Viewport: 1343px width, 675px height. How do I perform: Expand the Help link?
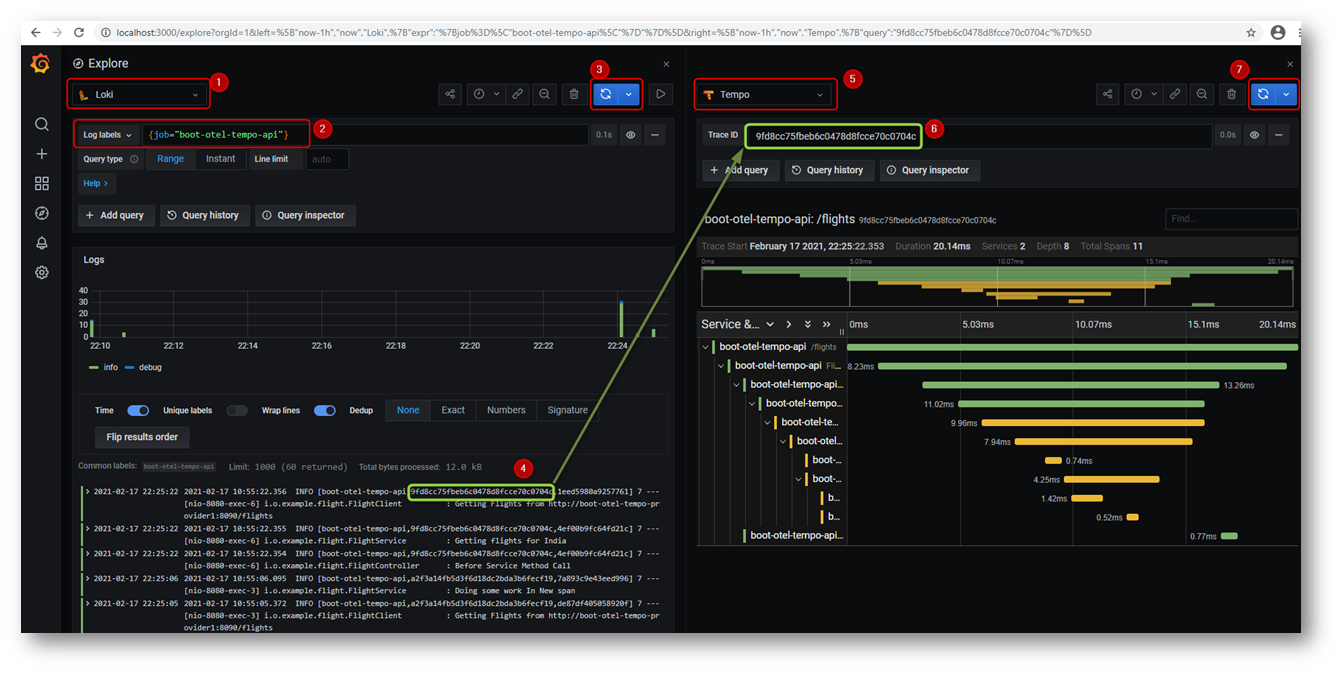pos(96,183)
